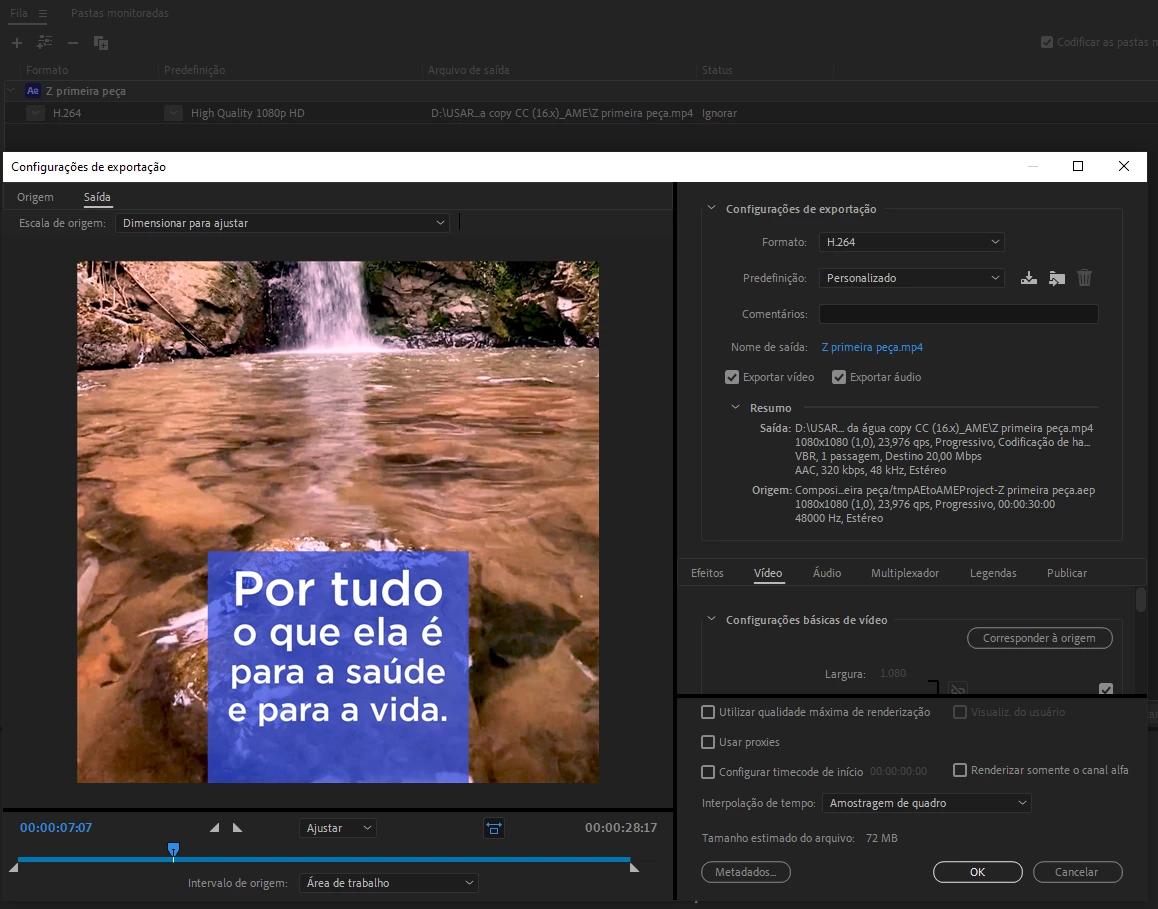Open the Escala de origem dropdown
1158x909 pixels.
pyautogui.click(x=282, y=223)
